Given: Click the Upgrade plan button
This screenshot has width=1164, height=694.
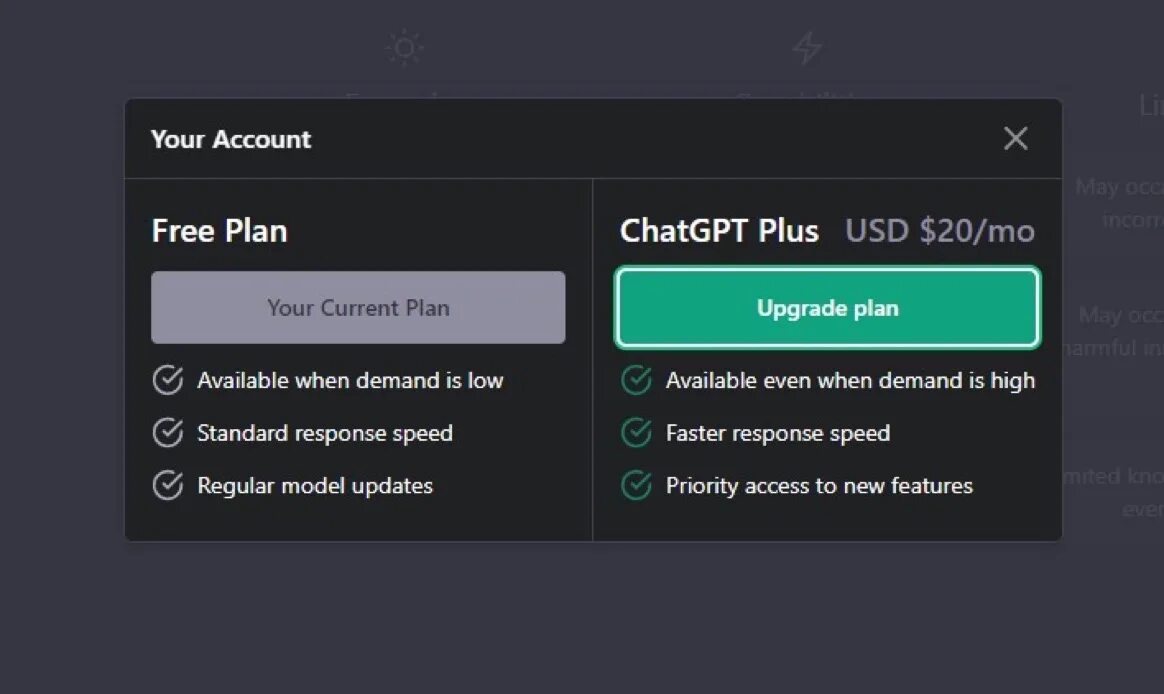Looking at the screenshot, I should [827, 308].
